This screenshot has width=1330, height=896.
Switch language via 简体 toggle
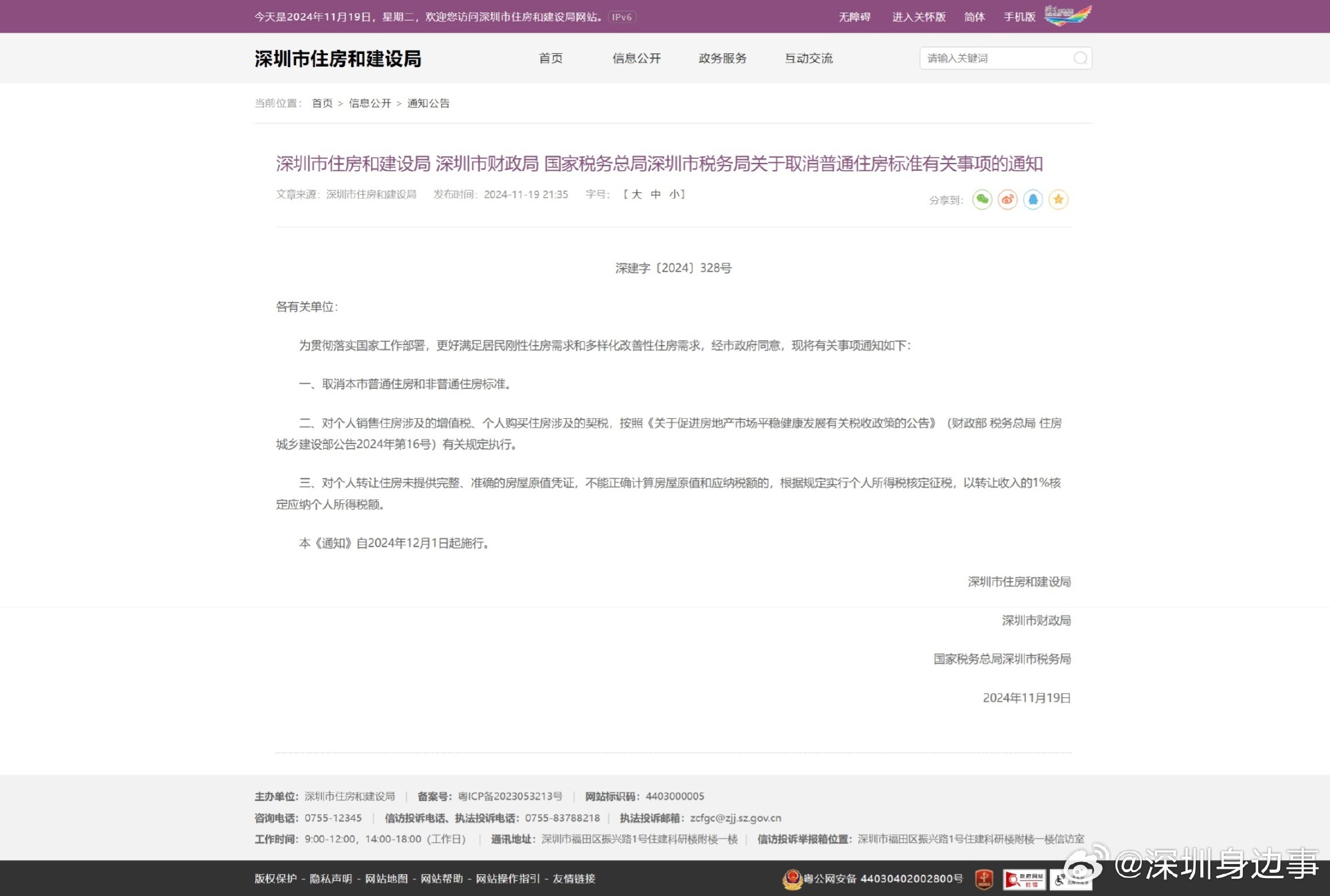[x=974, y=17]
